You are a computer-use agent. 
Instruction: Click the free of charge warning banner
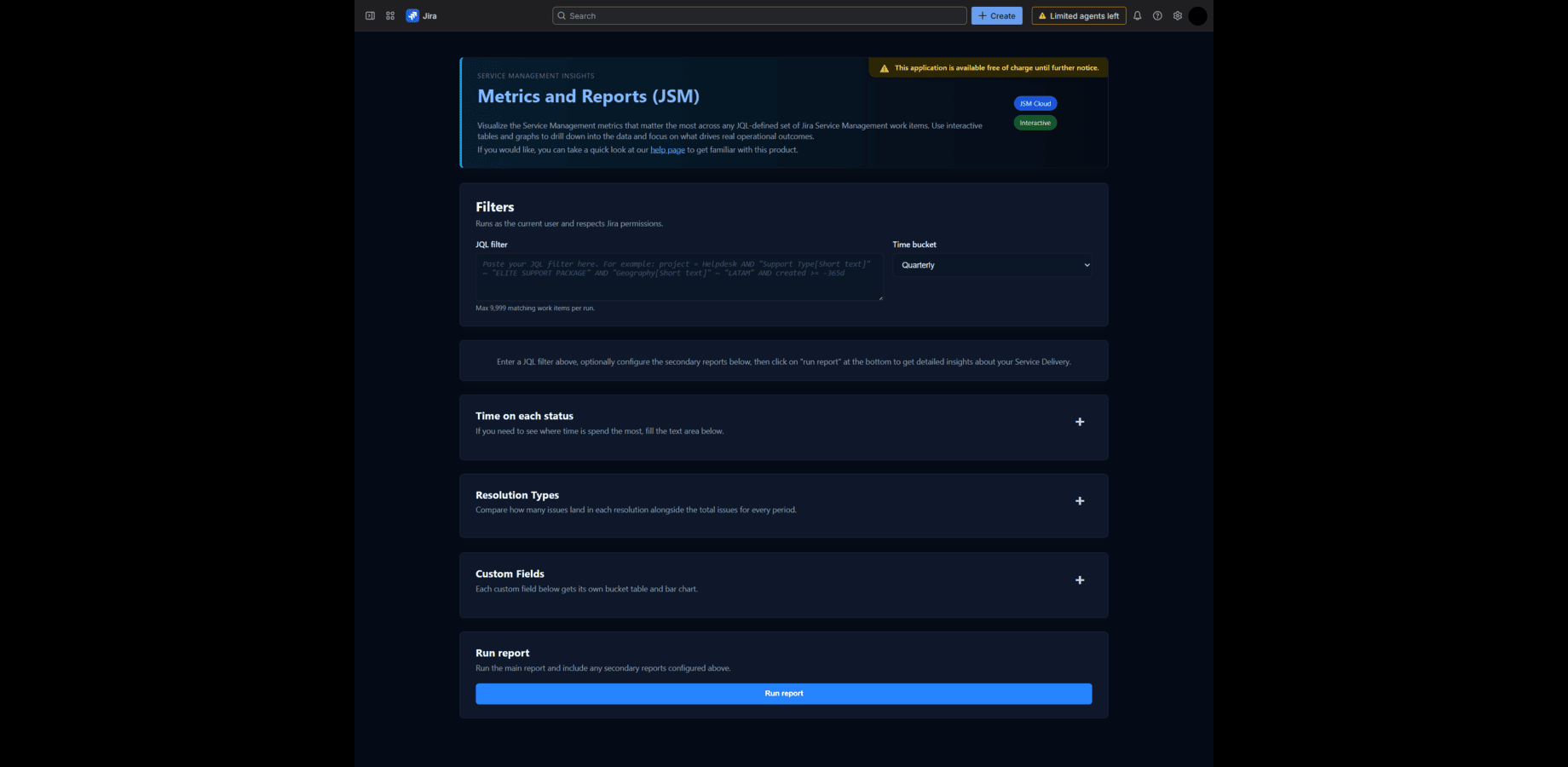(x=989, y=68)
